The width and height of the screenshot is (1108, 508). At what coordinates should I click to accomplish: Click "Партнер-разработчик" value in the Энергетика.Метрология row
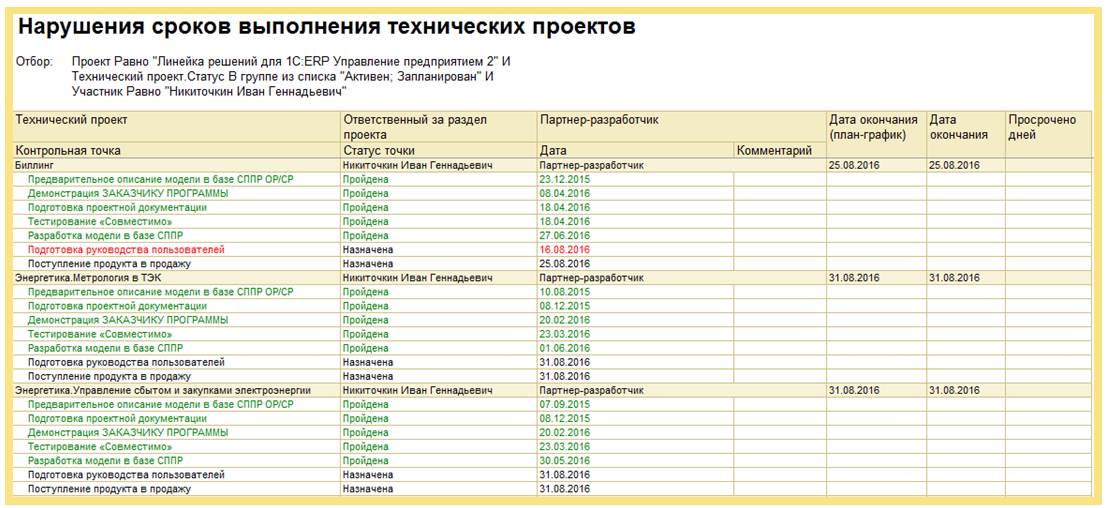tap(591, 278)
